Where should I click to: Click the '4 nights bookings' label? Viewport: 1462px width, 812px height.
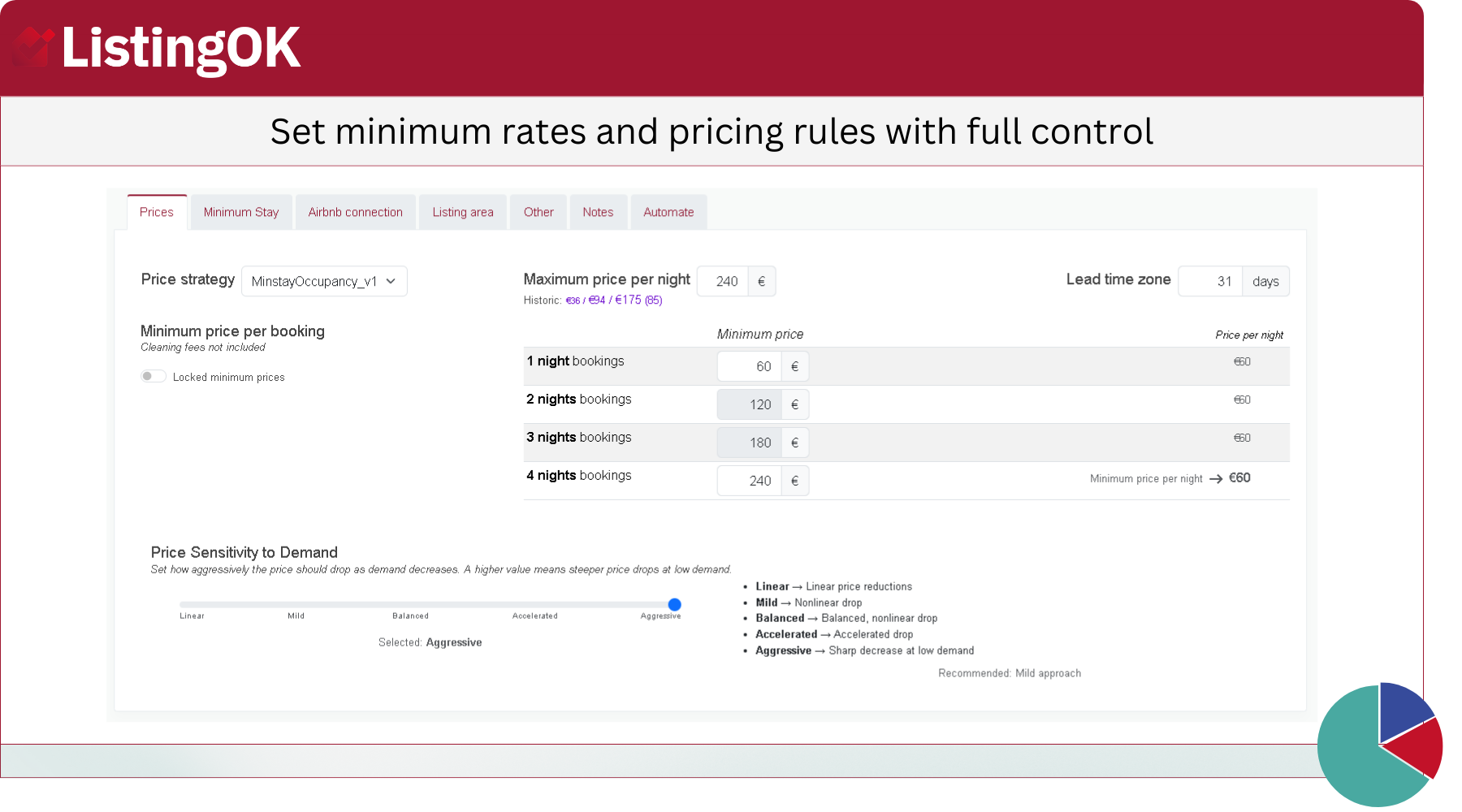578,475
